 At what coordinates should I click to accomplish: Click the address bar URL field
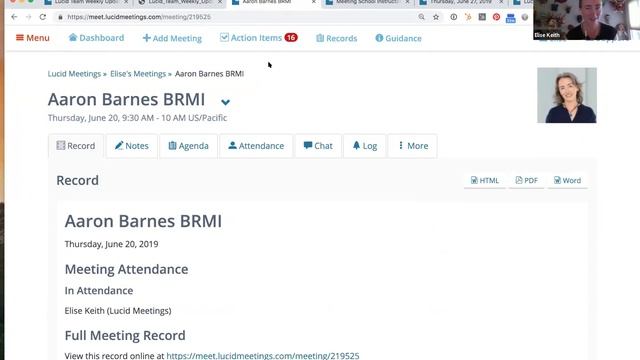click(x=237, y=17)
